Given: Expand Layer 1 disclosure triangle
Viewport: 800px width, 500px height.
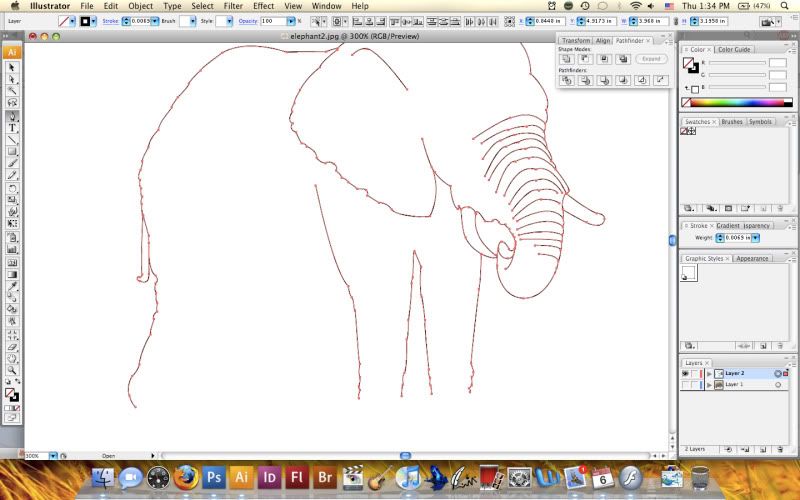Looking at the screenshot, I should point(709,385).
